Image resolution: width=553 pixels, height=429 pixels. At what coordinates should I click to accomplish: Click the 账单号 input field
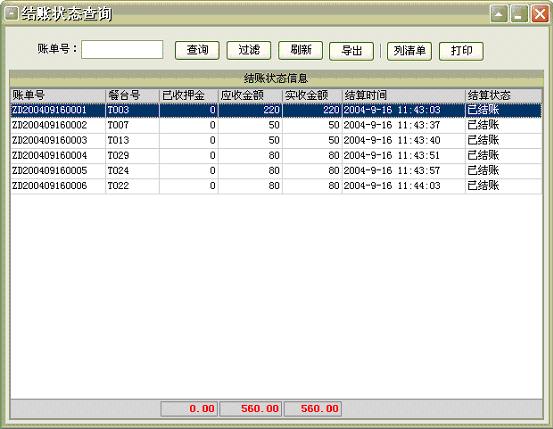122,49
